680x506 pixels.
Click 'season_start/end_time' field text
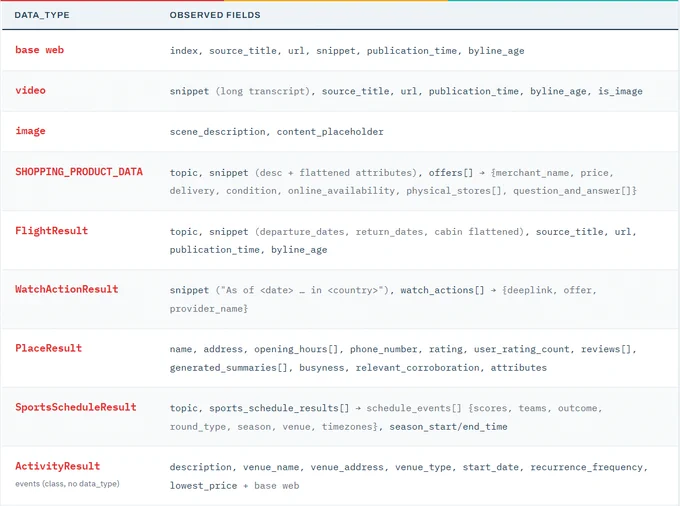tap(448, 427)
